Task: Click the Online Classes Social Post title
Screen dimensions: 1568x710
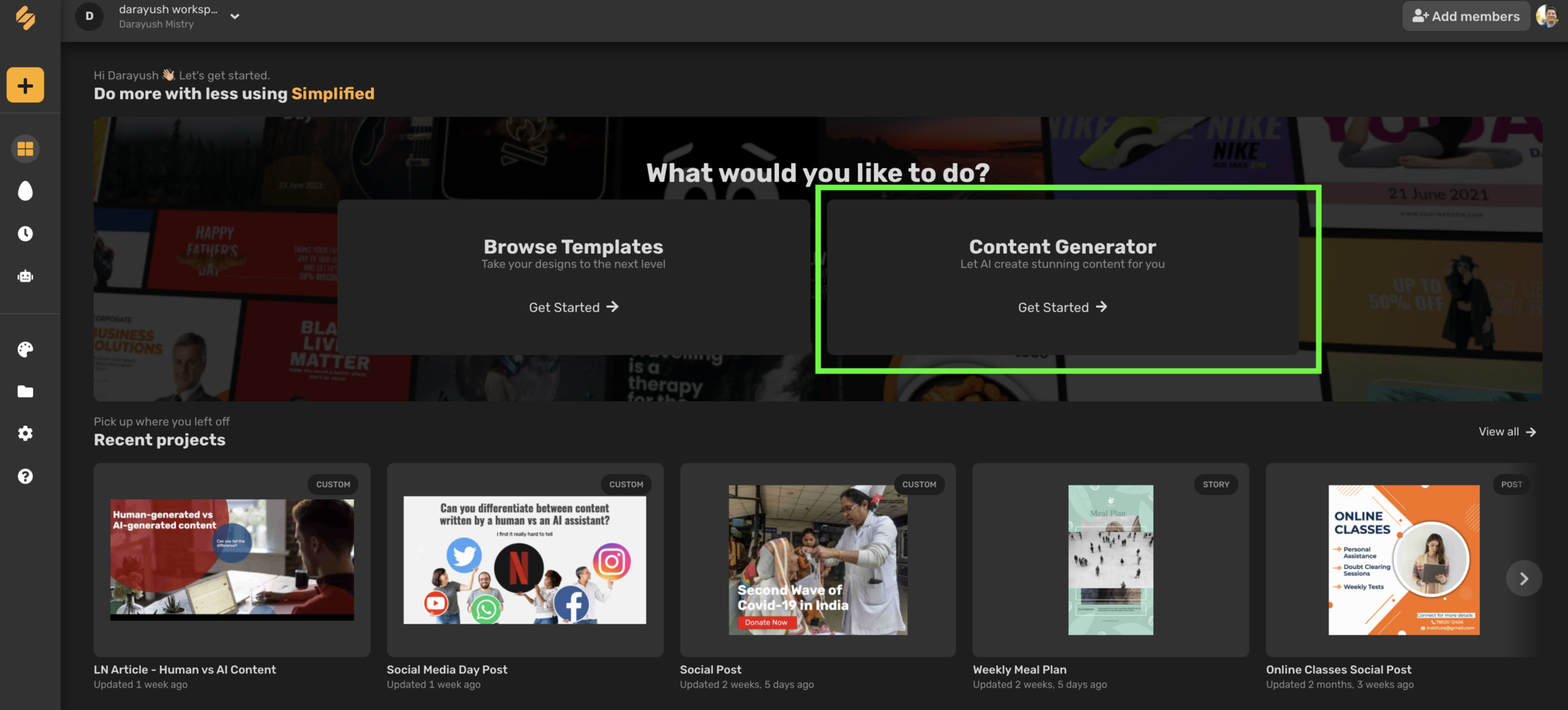Action: [1338, 670]
